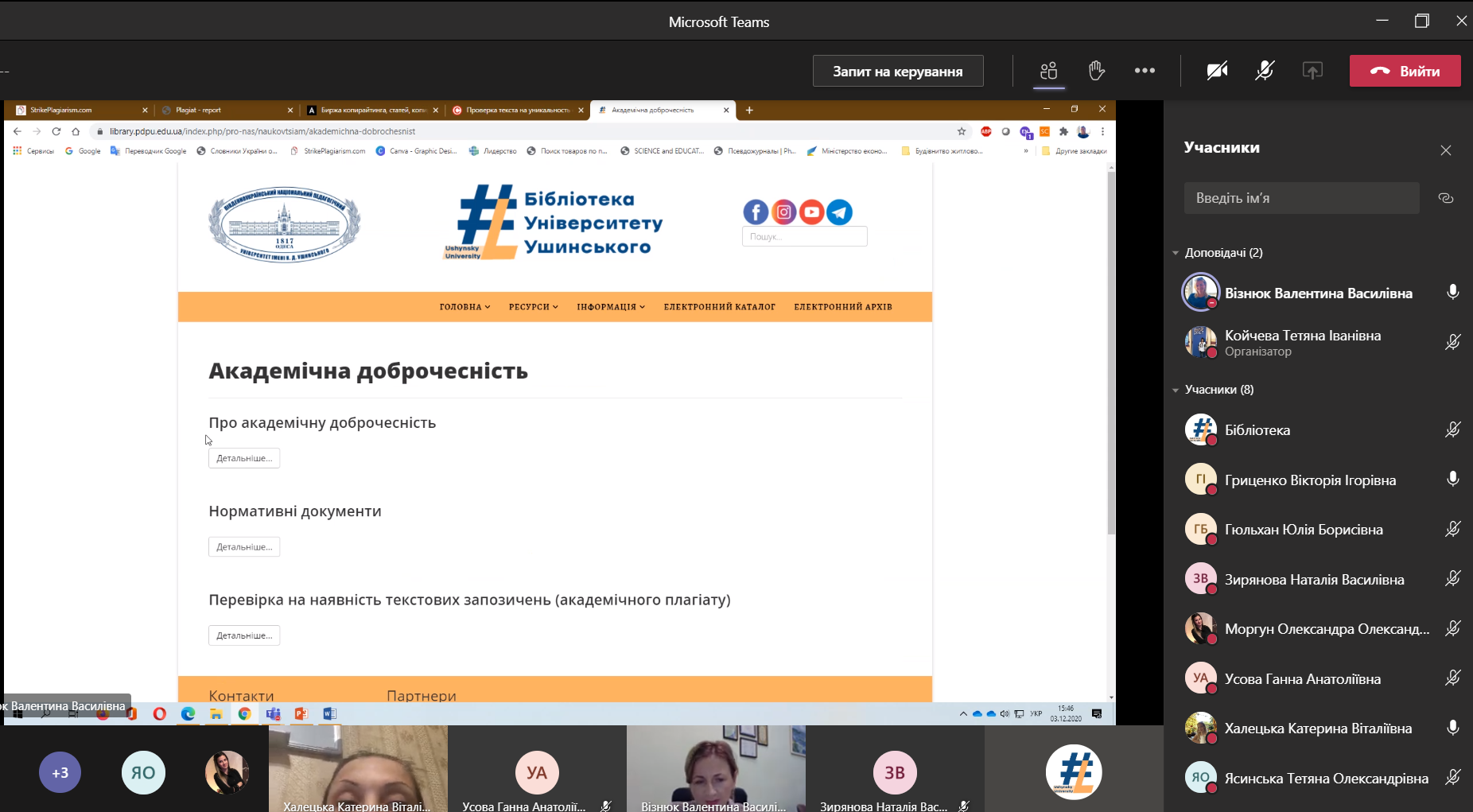Click Детальніше under Перевірка на наявність текстових запозичень
This screenshot has width=1473, height=812.
[244, 635]
